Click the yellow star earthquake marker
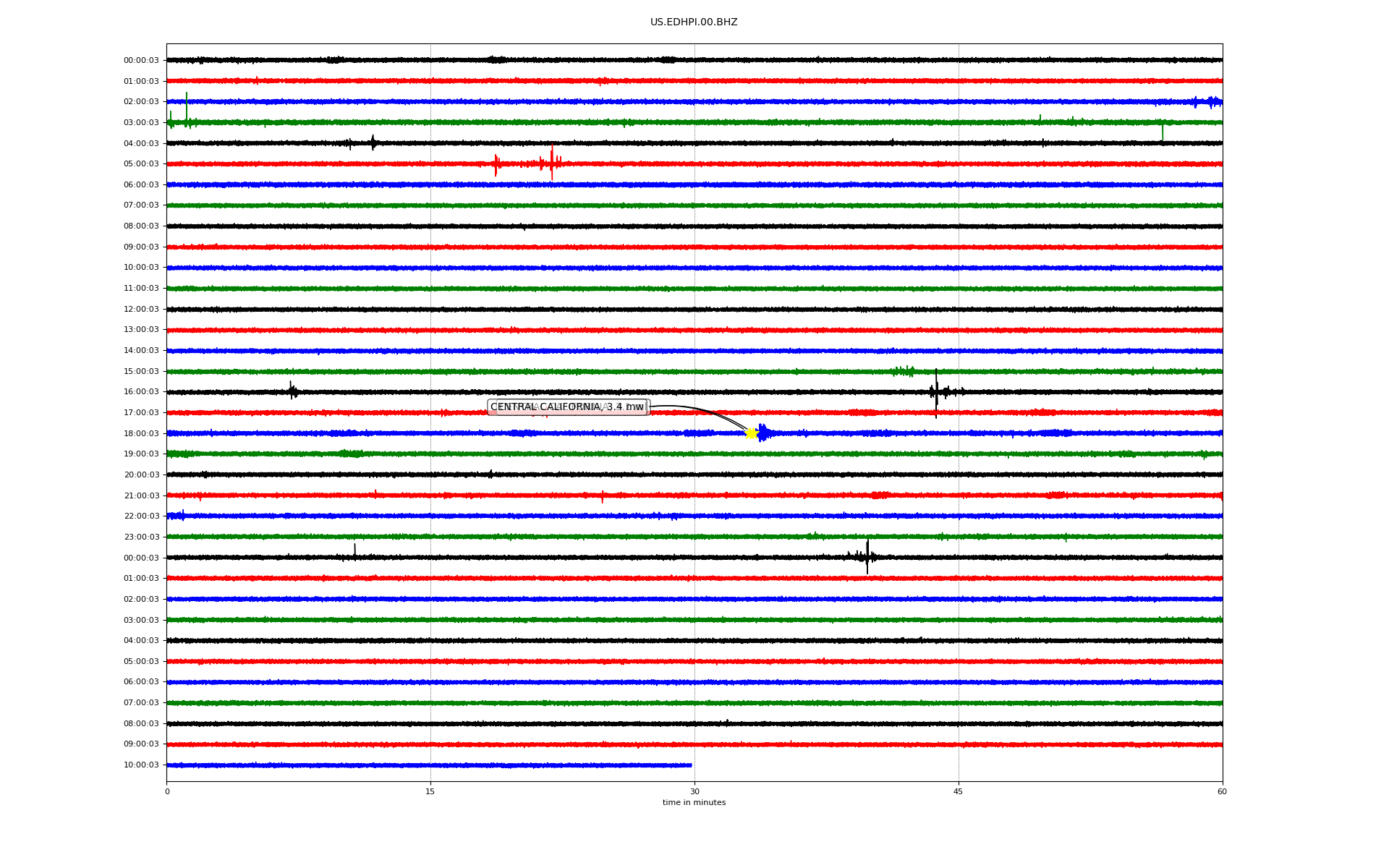1389x868 pixels. 751,433
